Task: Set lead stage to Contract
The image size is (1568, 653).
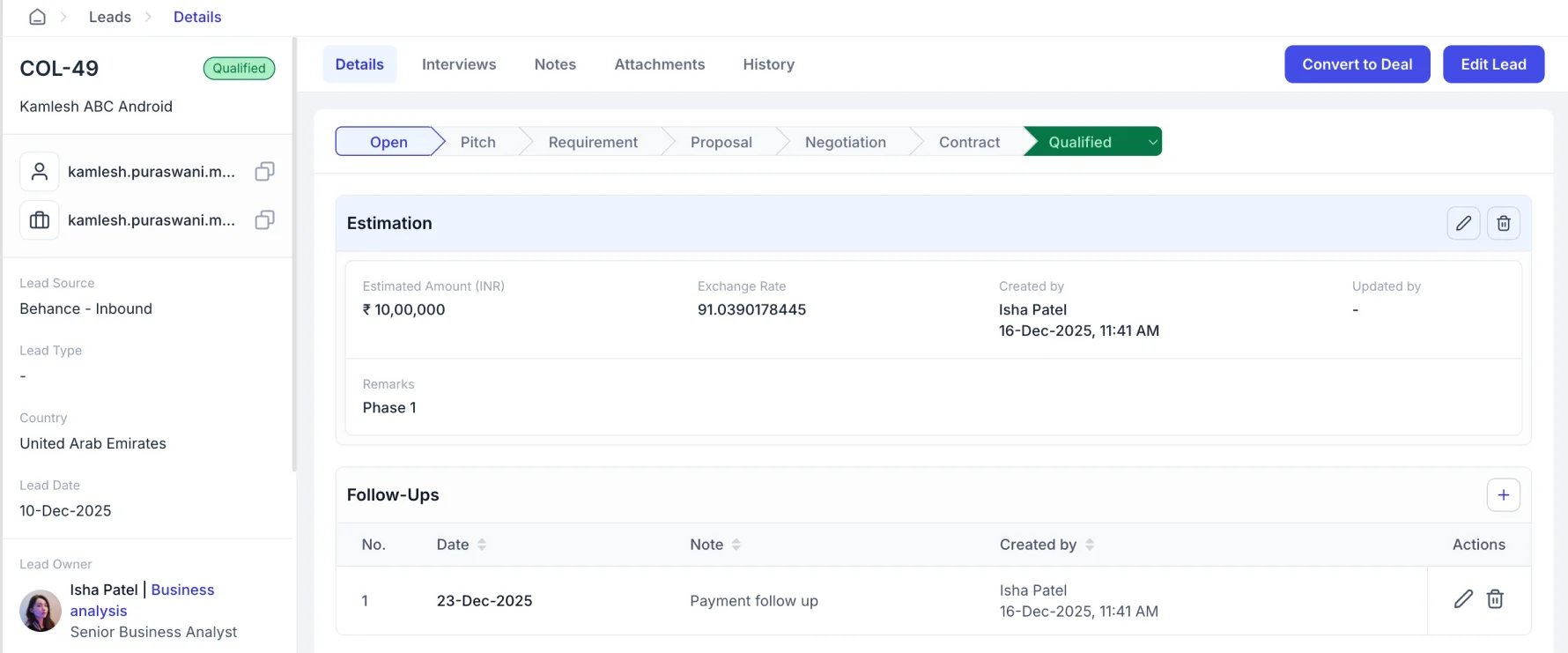Action: [969, 142]
